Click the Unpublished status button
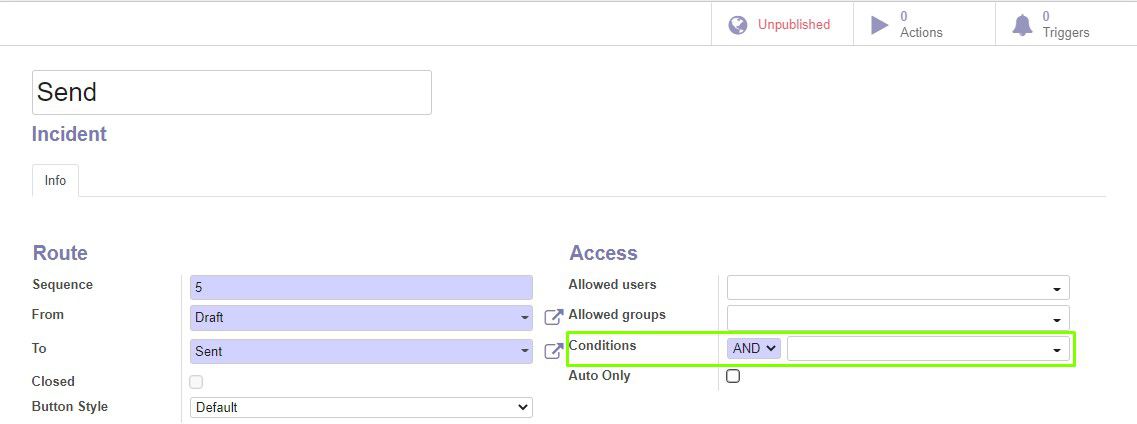This screenshot has width=1137, height=424. point(782,25)
